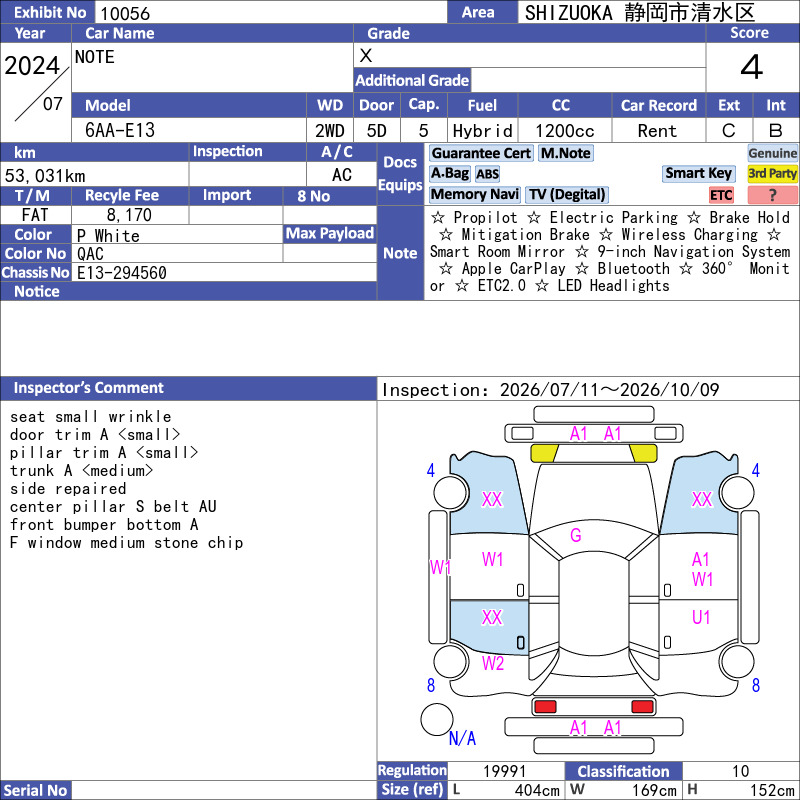Click chassis number E13-294560

point(121,273)
